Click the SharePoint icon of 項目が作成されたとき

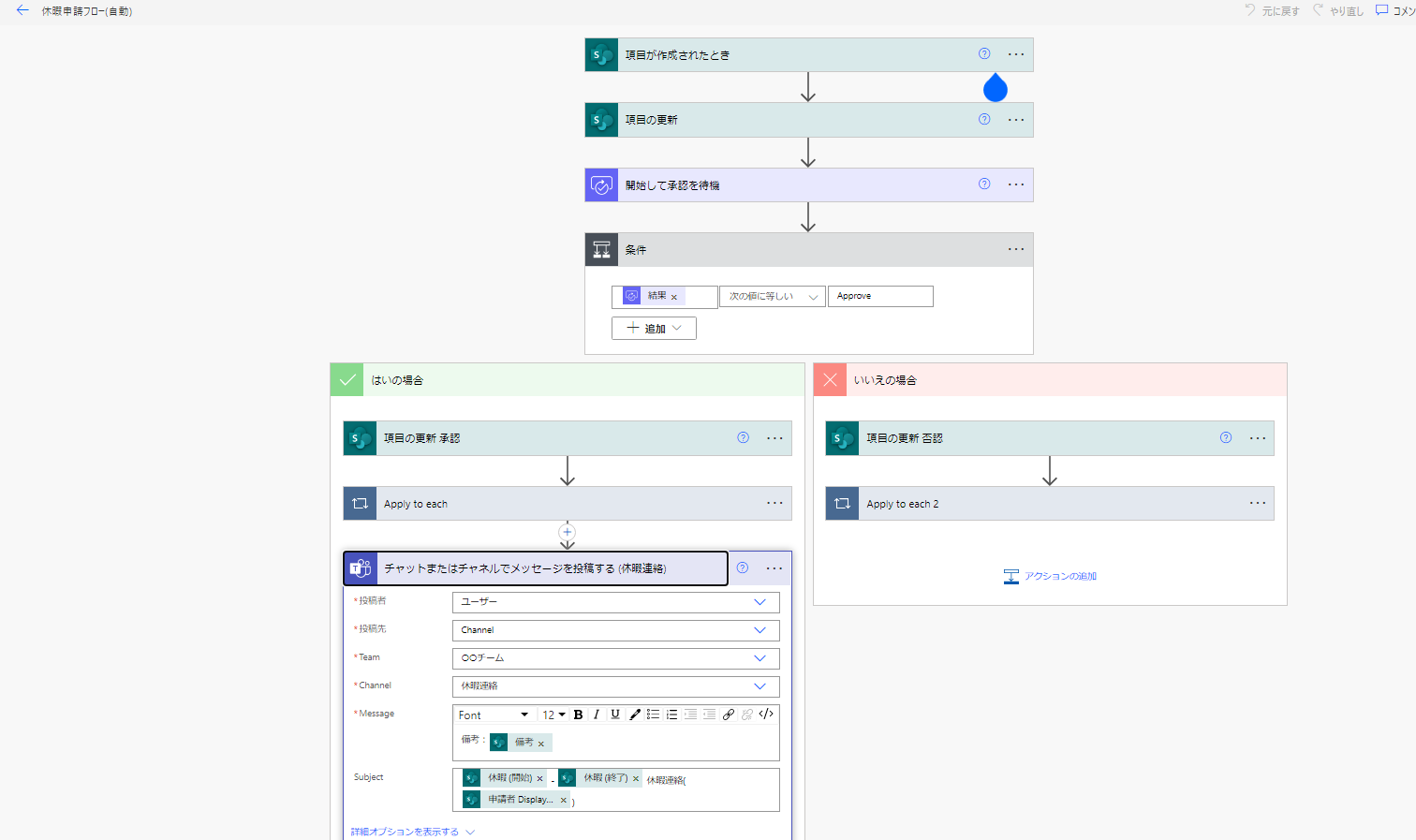click(601, 54)
